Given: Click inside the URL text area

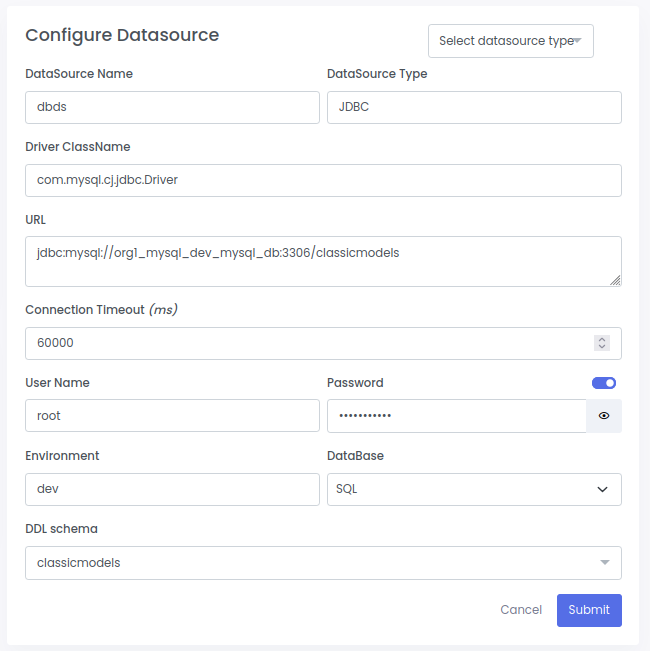Looking at the screenshot, I should pos(323,261).
